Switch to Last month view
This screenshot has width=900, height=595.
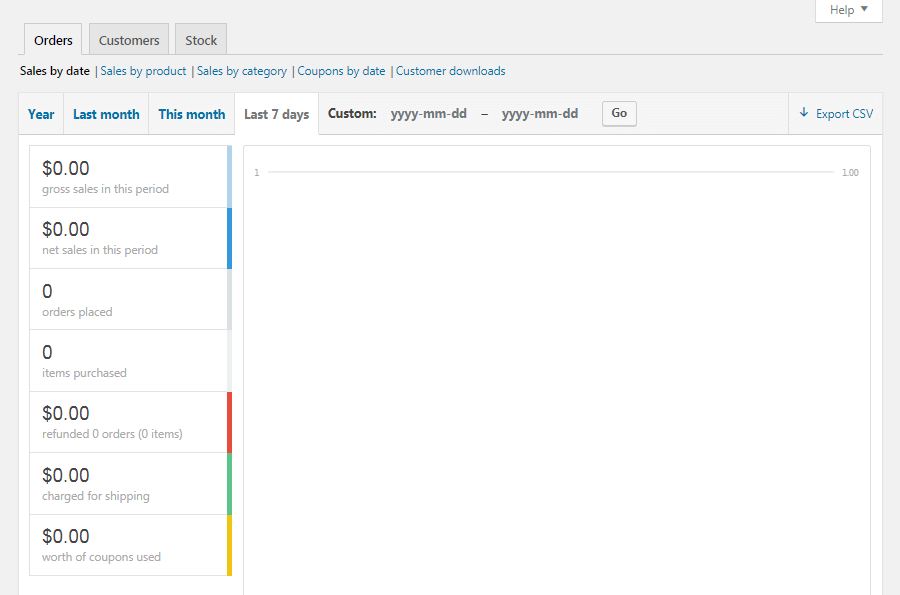(x=105, y=113)
